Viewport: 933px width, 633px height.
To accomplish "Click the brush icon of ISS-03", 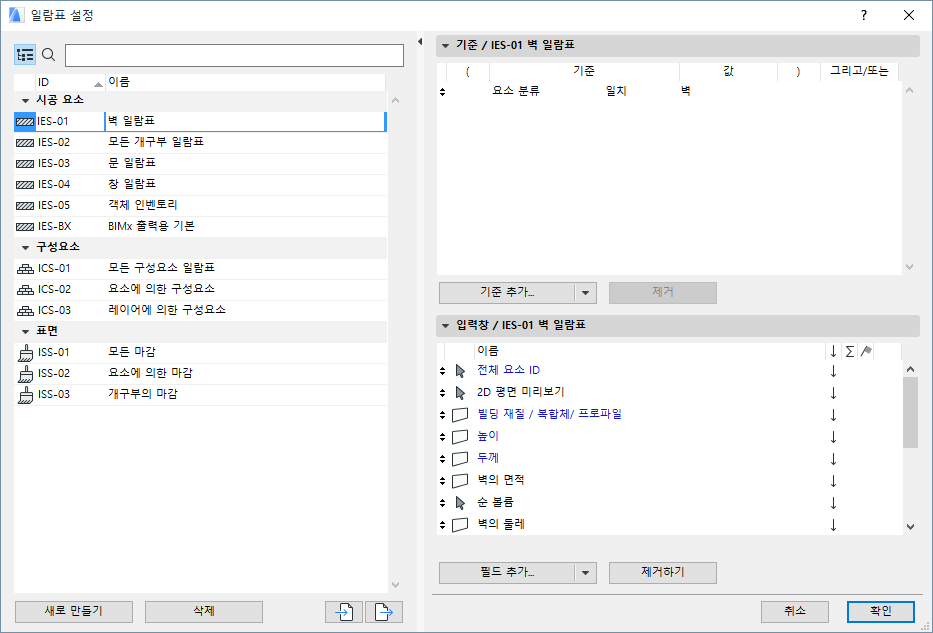I will (25, 395).
